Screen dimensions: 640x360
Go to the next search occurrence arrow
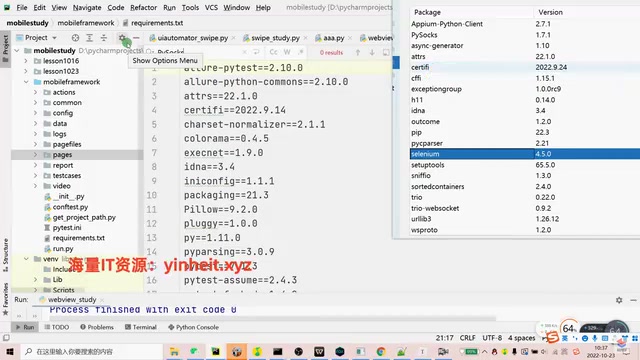click(372, 52)
